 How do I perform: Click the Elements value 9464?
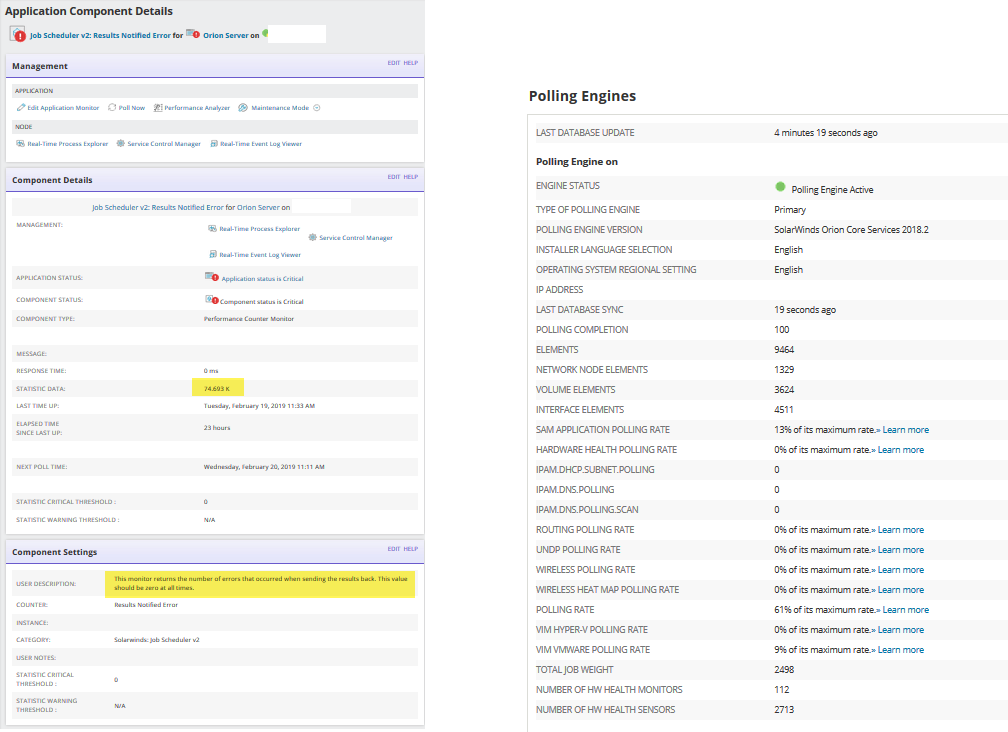point(784,350)
